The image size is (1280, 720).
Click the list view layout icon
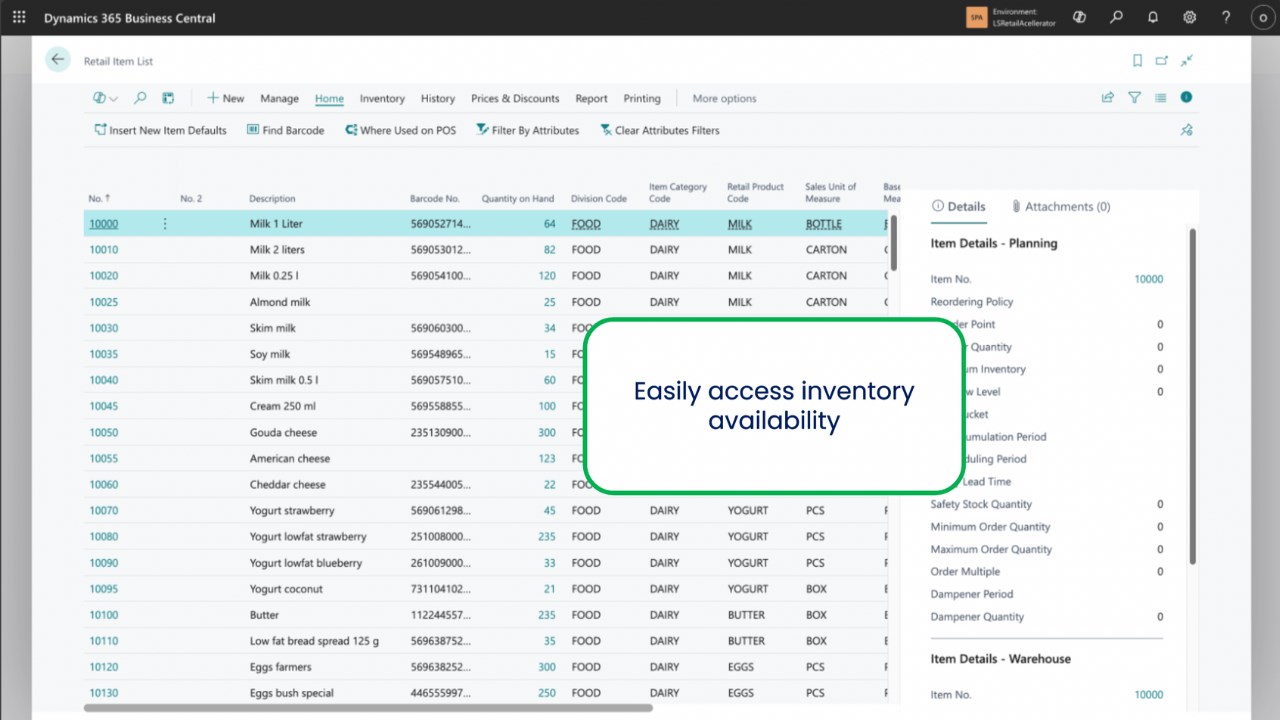click(x=1161, y=98)
